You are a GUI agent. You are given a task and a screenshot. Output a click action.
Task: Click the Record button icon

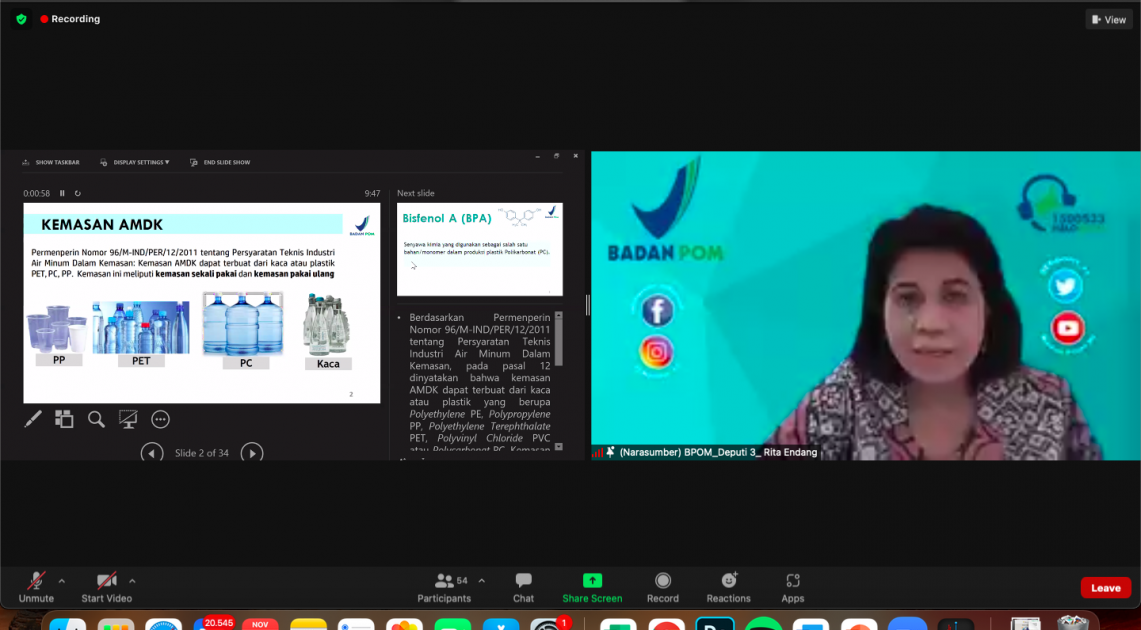tap(662, 580)
